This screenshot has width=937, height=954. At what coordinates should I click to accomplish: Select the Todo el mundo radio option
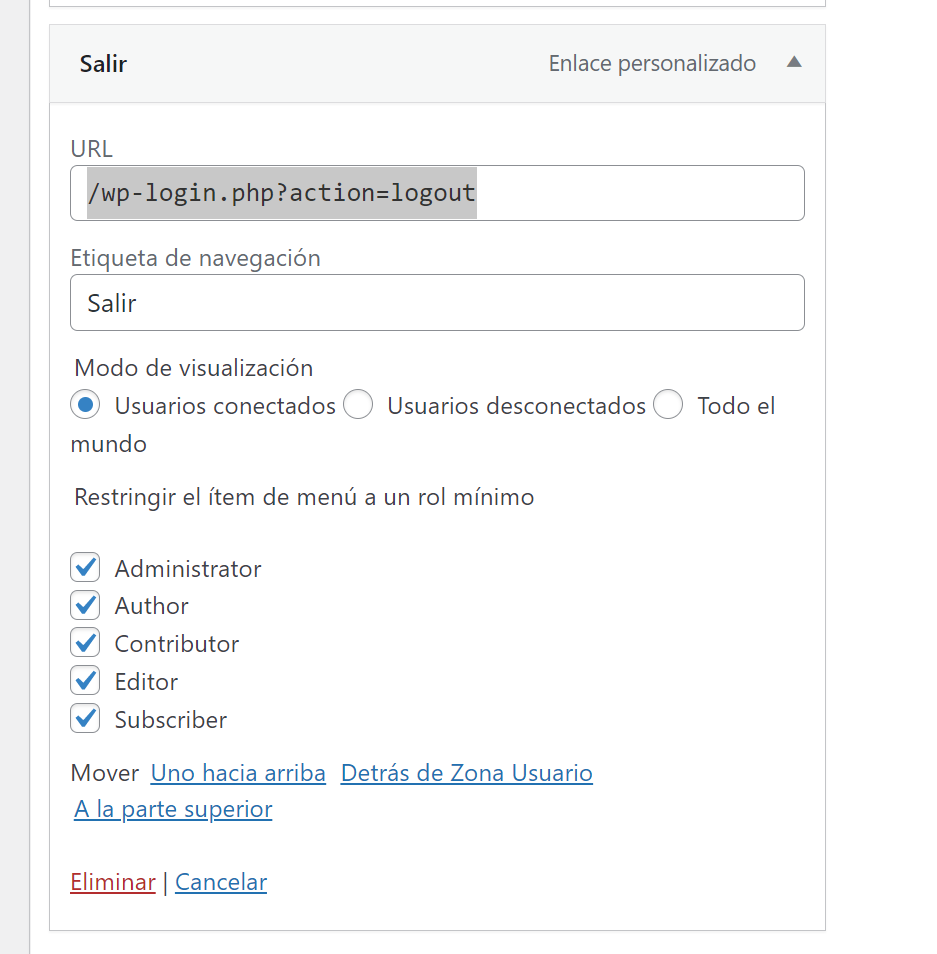click(x=668, y=405)
